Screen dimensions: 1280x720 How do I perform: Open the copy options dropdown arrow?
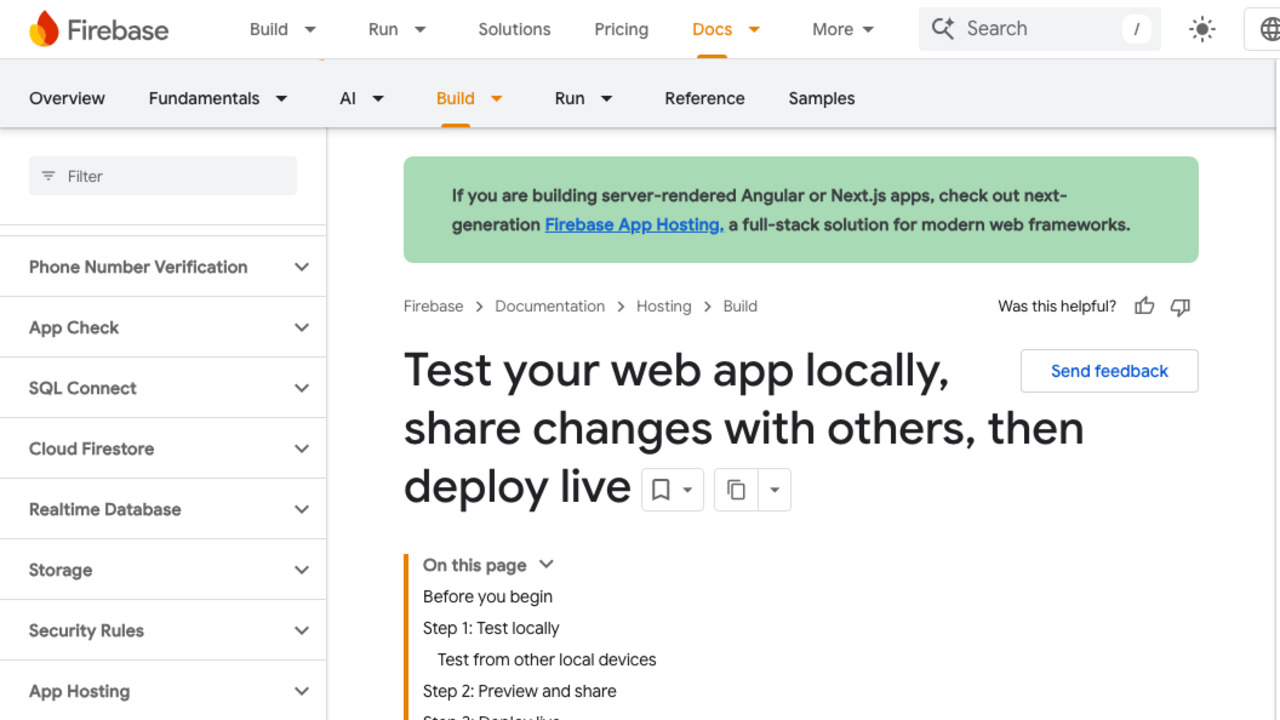(775, 490)
